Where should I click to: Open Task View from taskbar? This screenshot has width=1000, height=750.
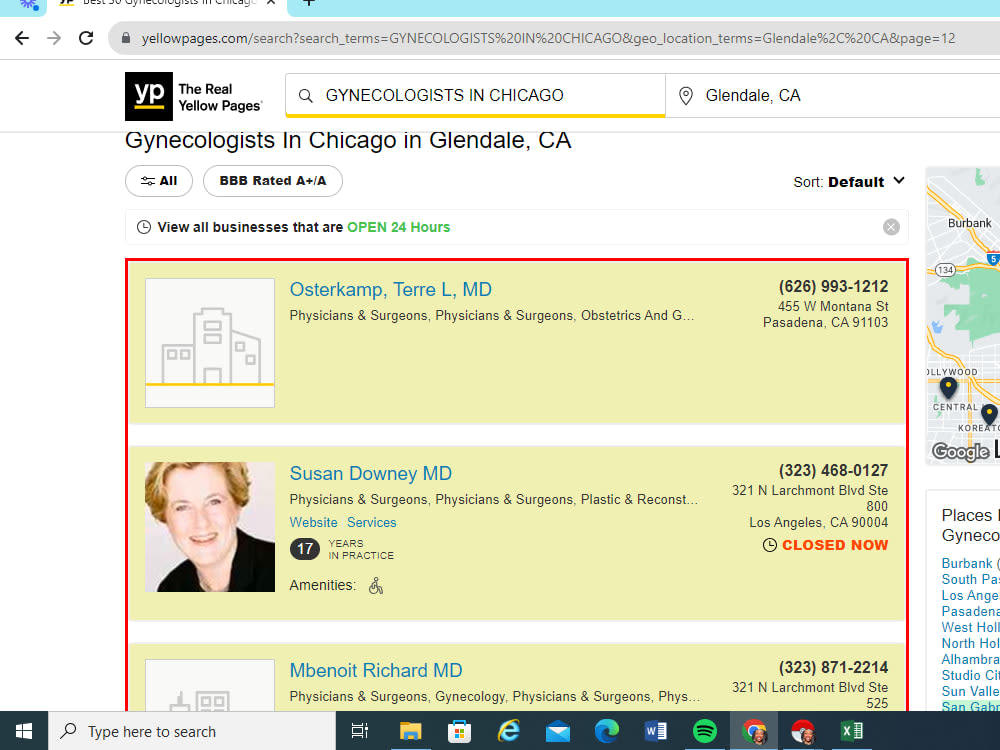click(360, 731)
